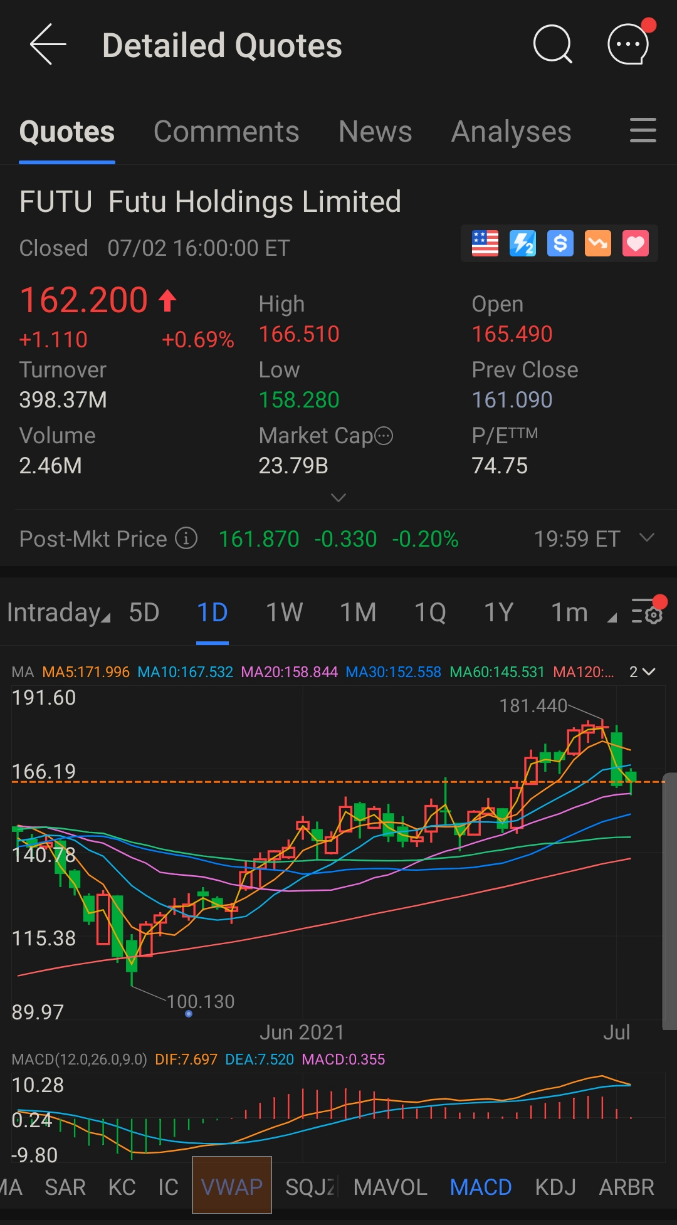Select the 1M chart period

click(x=357, y=612)
